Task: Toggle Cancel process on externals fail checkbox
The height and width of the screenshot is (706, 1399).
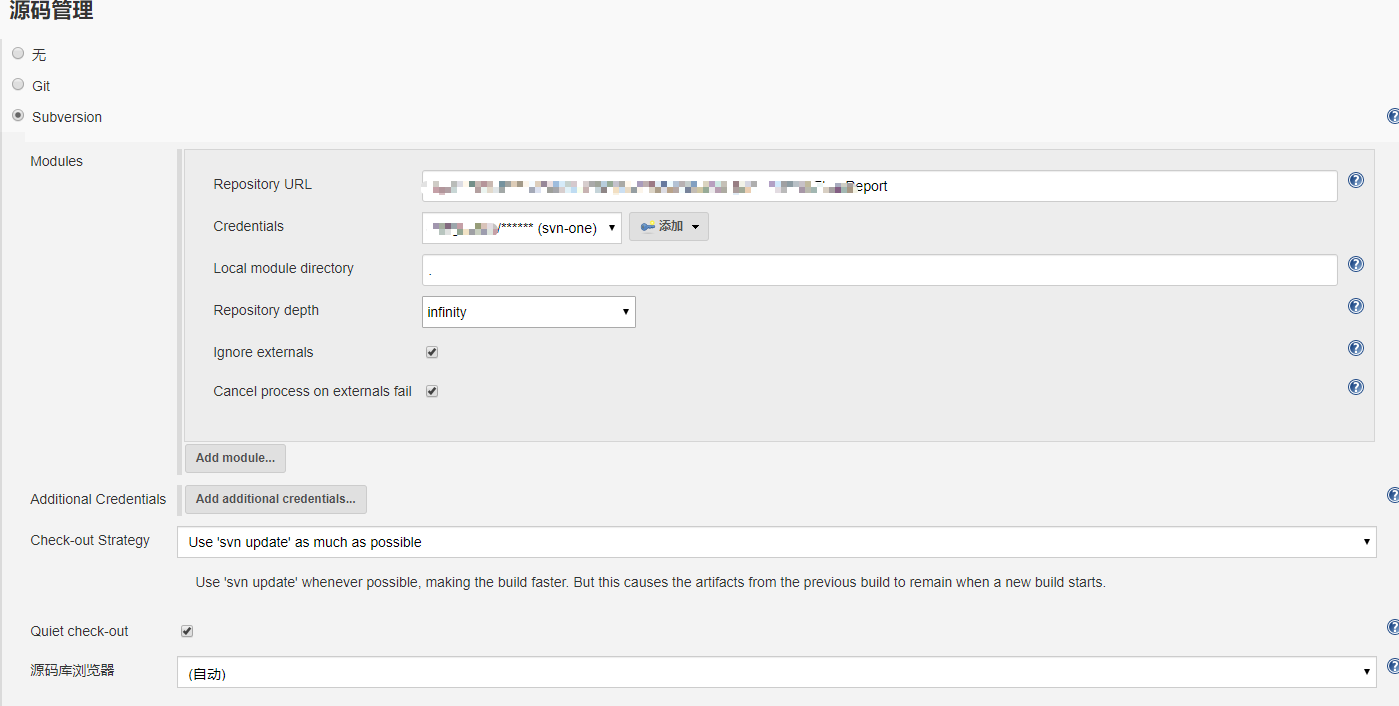Action: (x=432, y=391)
